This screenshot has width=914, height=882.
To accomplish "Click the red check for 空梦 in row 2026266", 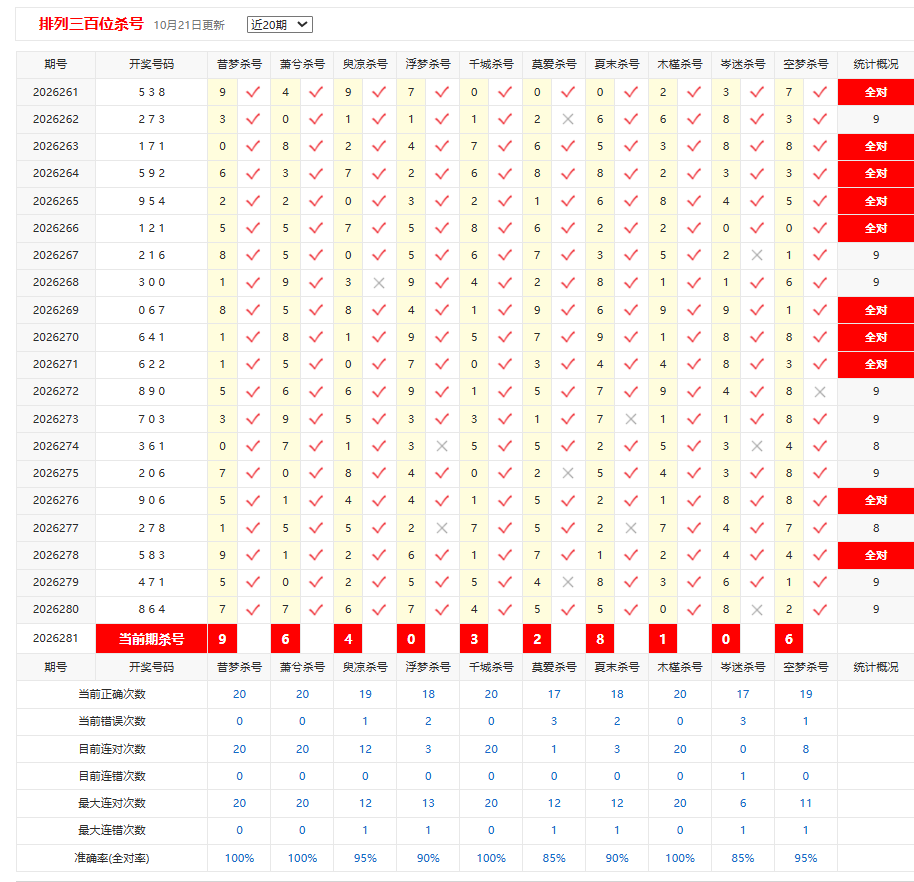I will tap(820, 228).
